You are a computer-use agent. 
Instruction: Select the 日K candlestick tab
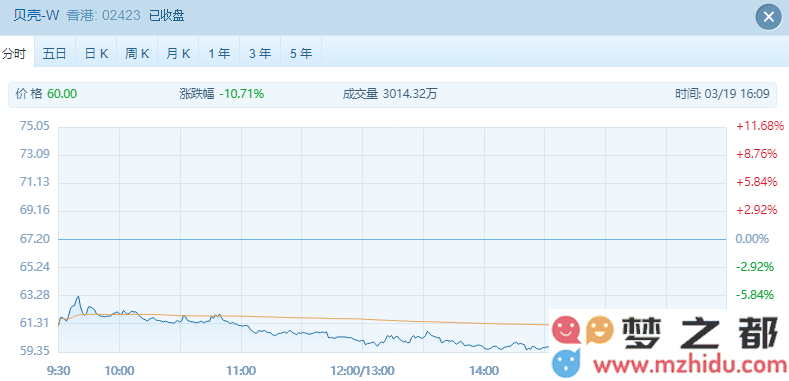click(x=96, y=53)
